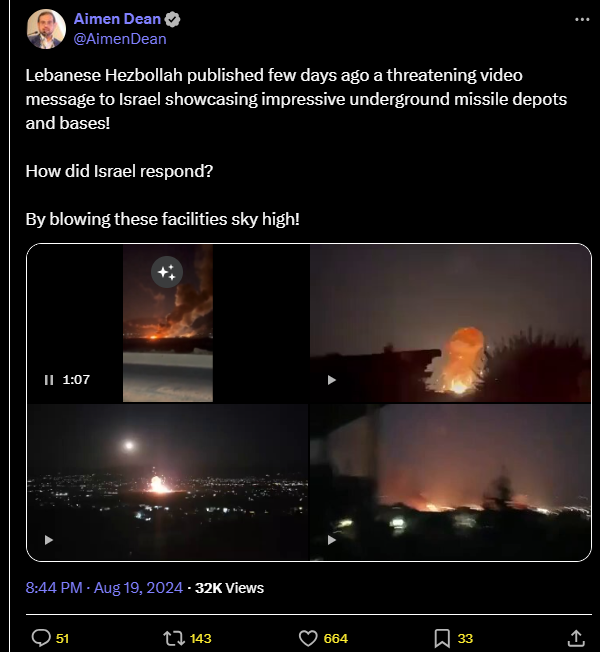Open the 8:44 PM Aug 19, 2024 timestamp
The width and height of the screenshot is (600, 652).
point(104,588)
